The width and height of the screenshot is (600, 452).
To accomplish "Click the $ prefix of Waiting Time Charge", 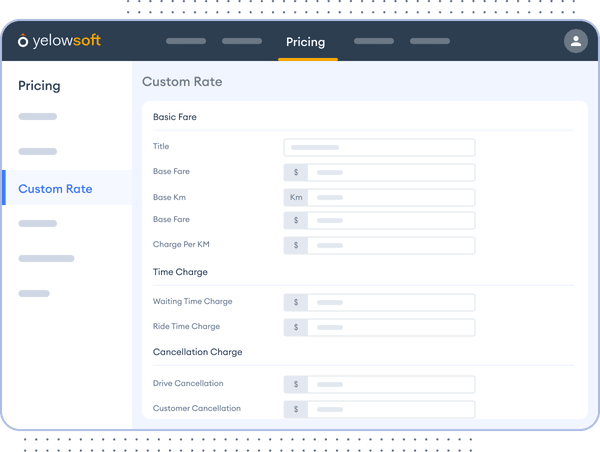I will pos(296,302).
